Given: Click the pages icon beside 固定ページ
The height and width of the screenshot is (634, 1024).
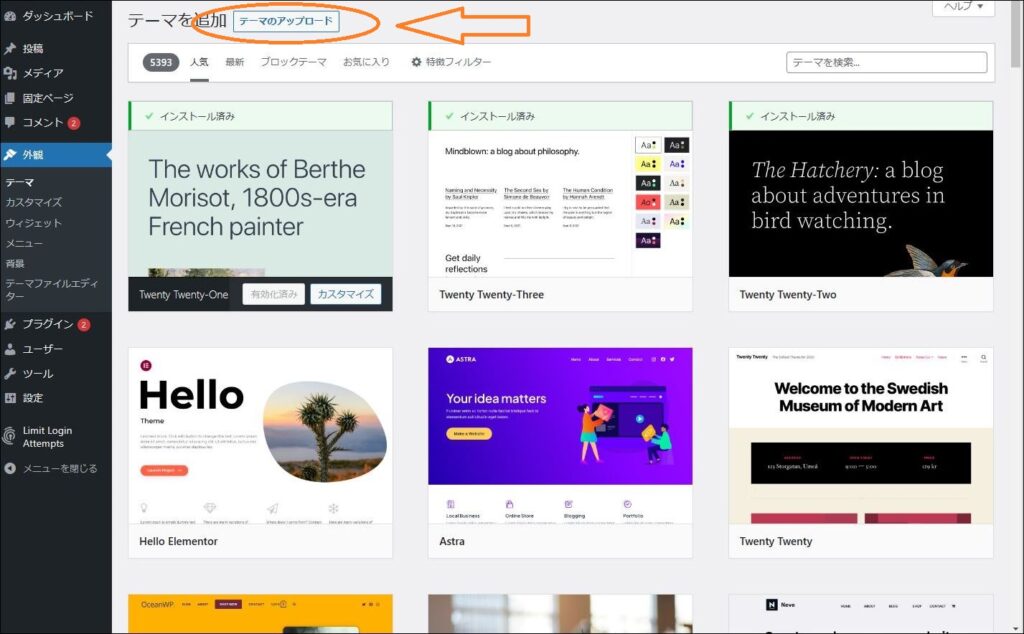Looking at the screenshot, I should 10,98.
